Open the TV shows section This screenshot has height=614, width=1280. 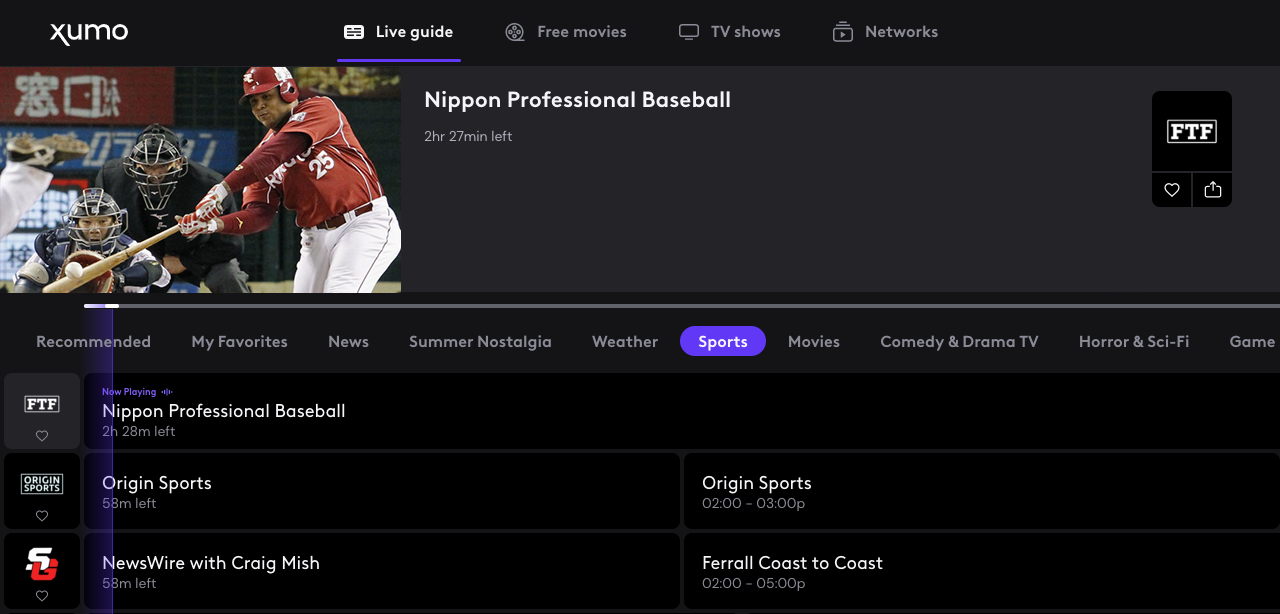coord(730,32)
